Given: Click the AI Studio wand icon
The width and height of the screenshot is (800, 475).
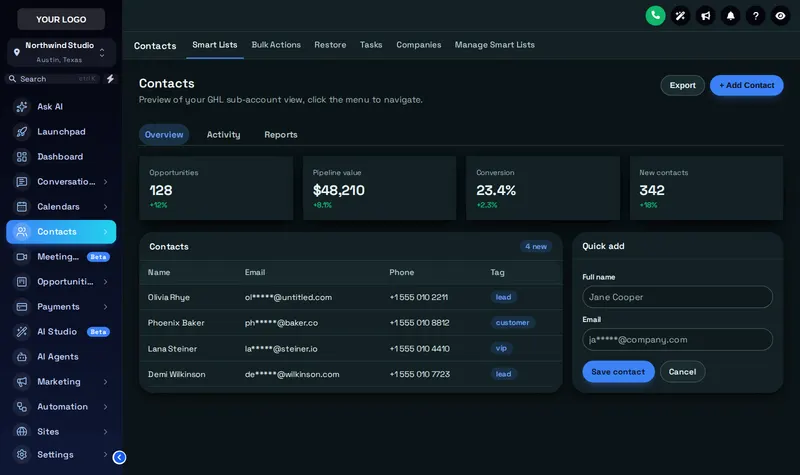Looking at the screenshot, I should coord(21,332).
